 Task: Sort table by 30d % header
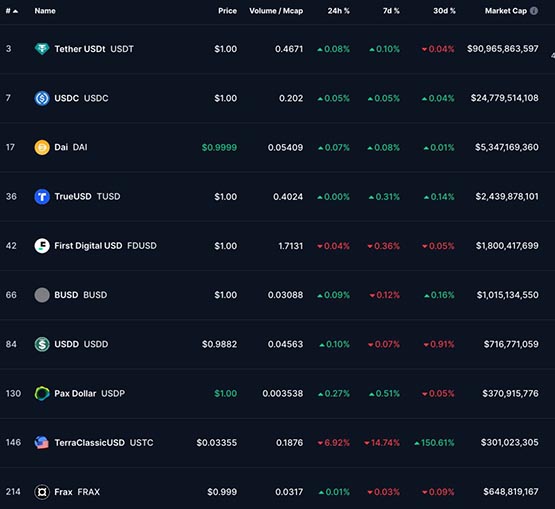click(444, 11)
